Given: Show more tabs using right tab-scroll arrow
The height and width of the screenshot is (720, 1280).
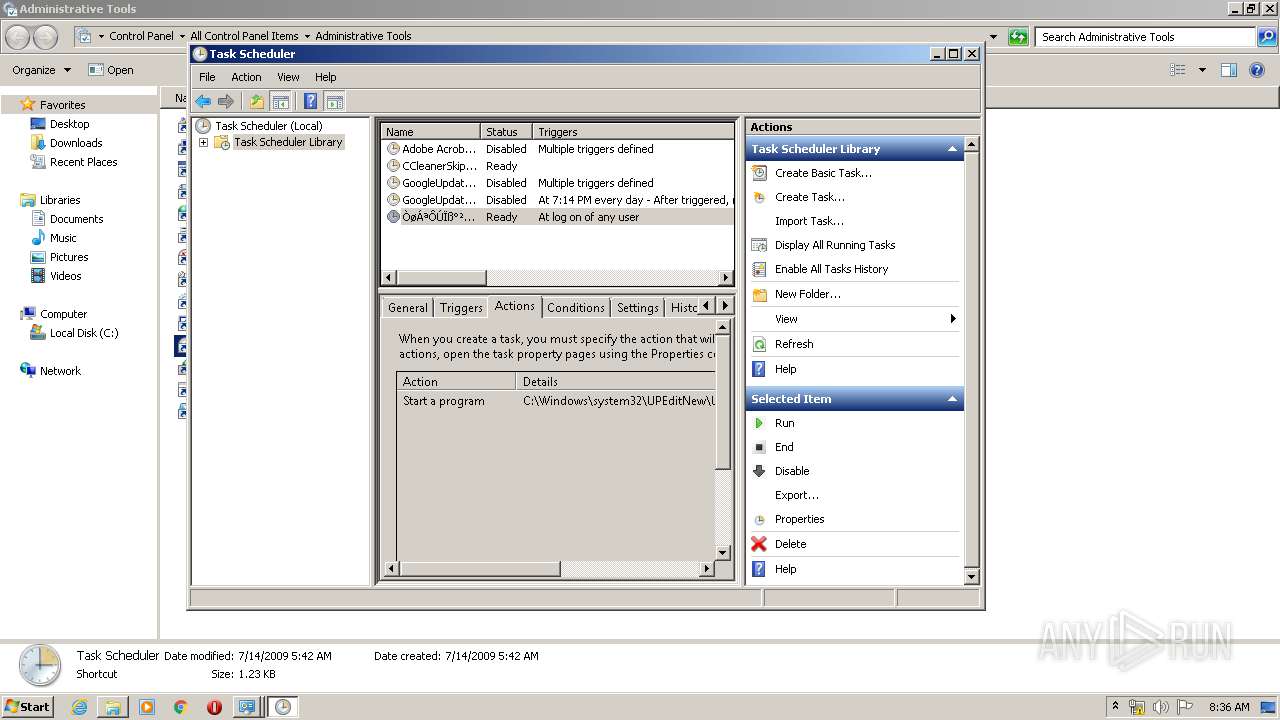Looking at the screenshot, I should coord(725,306).
